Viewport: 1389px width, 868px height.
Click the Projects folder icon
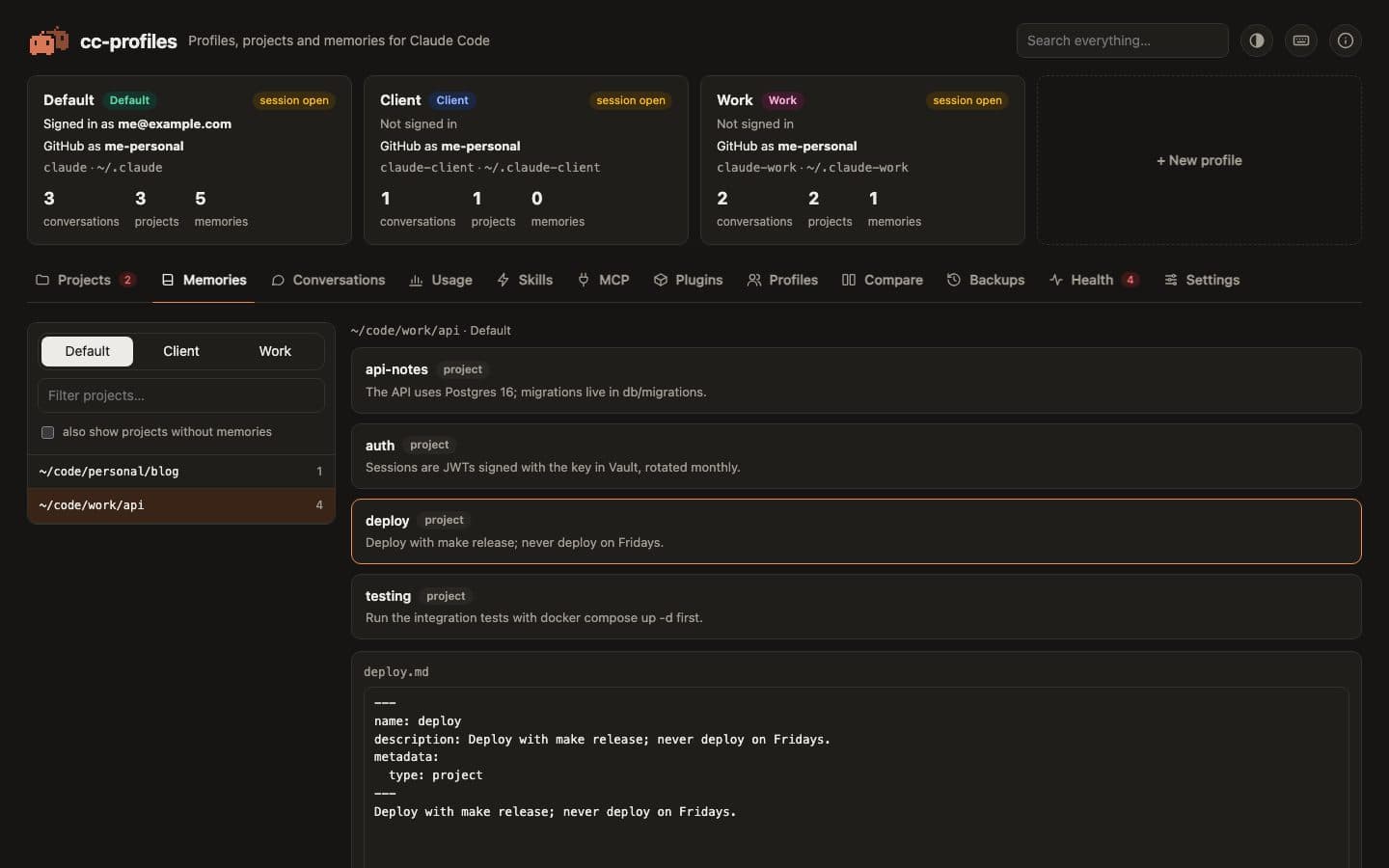(42, 280)
